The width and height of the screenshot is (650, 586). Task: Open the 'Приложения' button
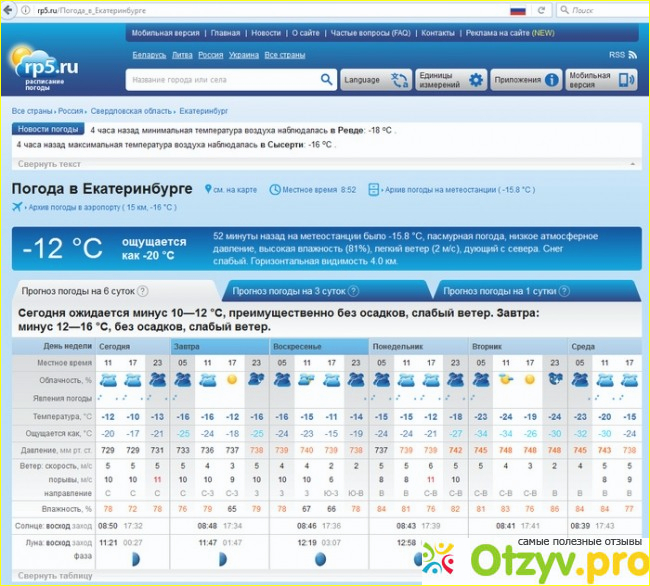coord(526,80)
